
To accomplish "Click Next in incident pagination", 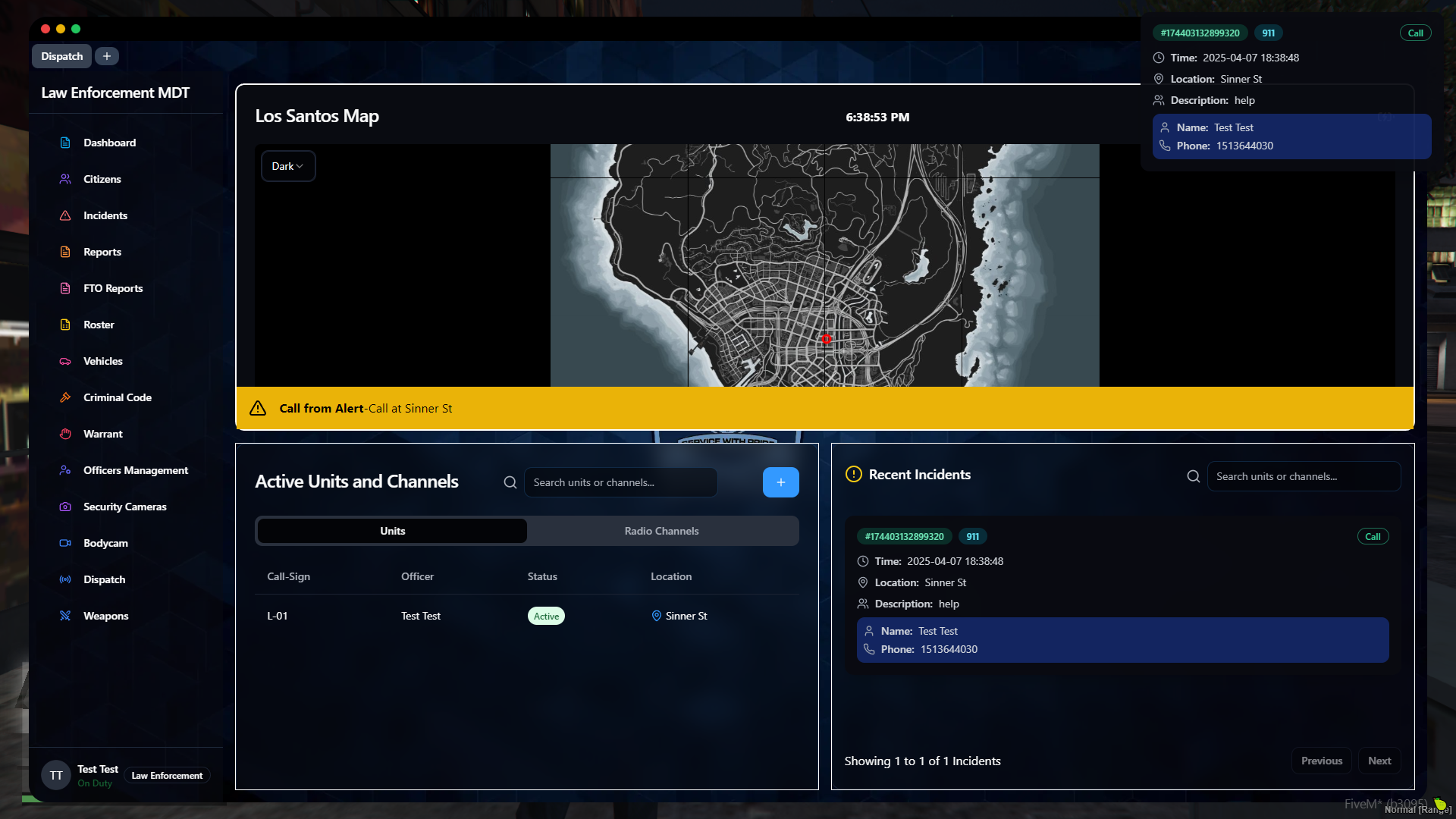I will 1379,761.
